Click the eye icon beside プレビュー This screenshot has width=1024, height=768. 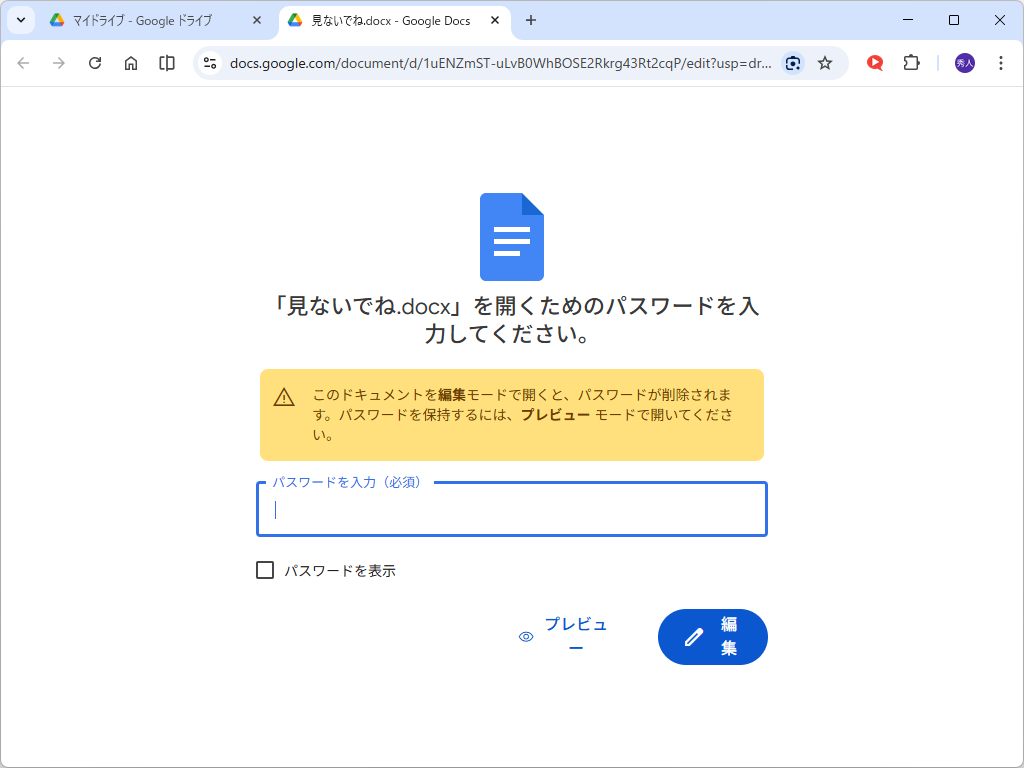point(526,635)
